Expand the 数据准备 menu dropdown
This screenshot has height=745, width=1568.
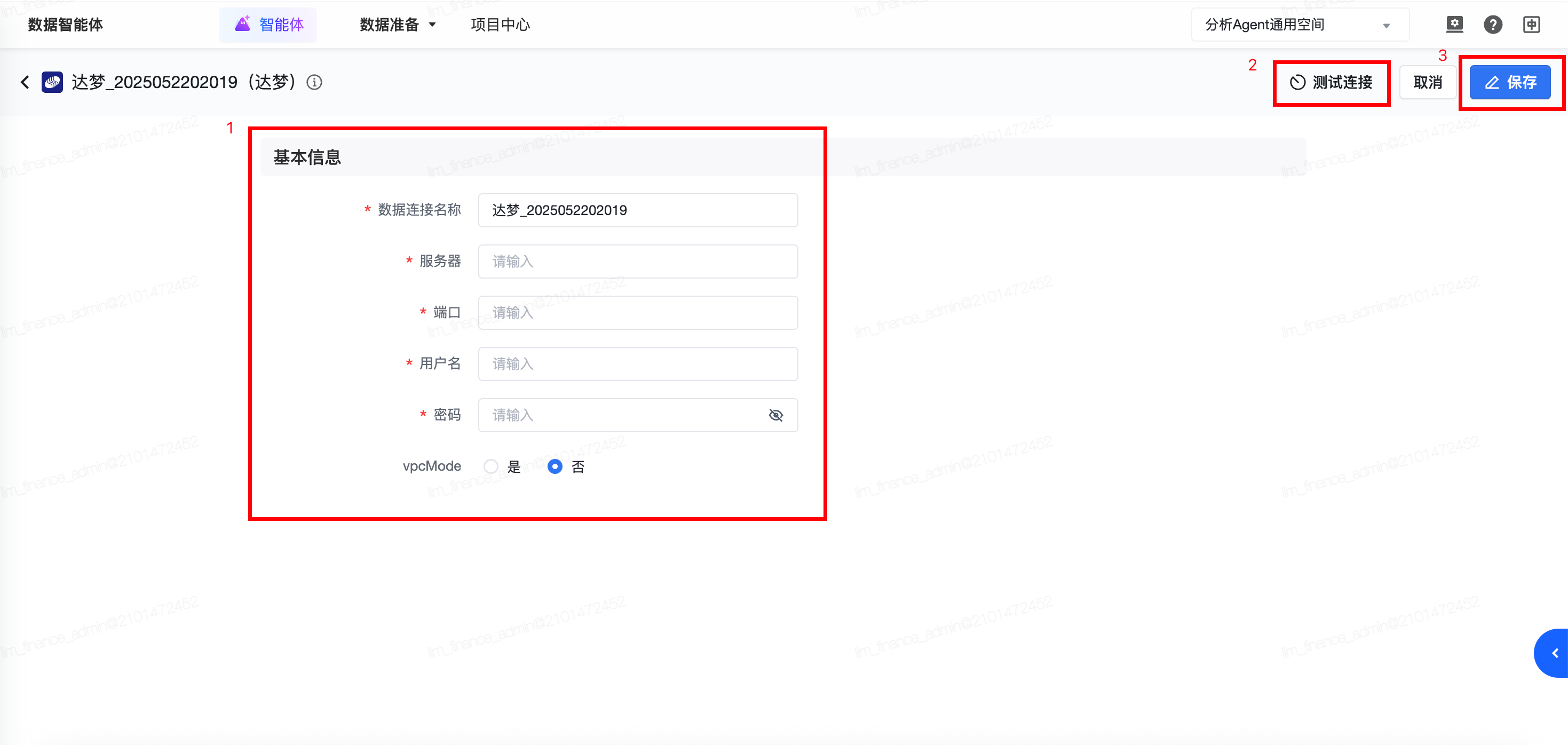click(x=398, y=25)
